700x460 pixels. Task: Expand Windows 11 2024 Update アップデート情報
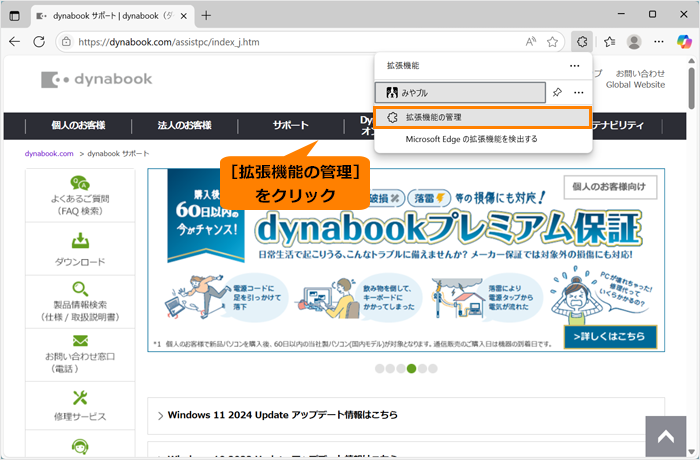tap(406, 415)
